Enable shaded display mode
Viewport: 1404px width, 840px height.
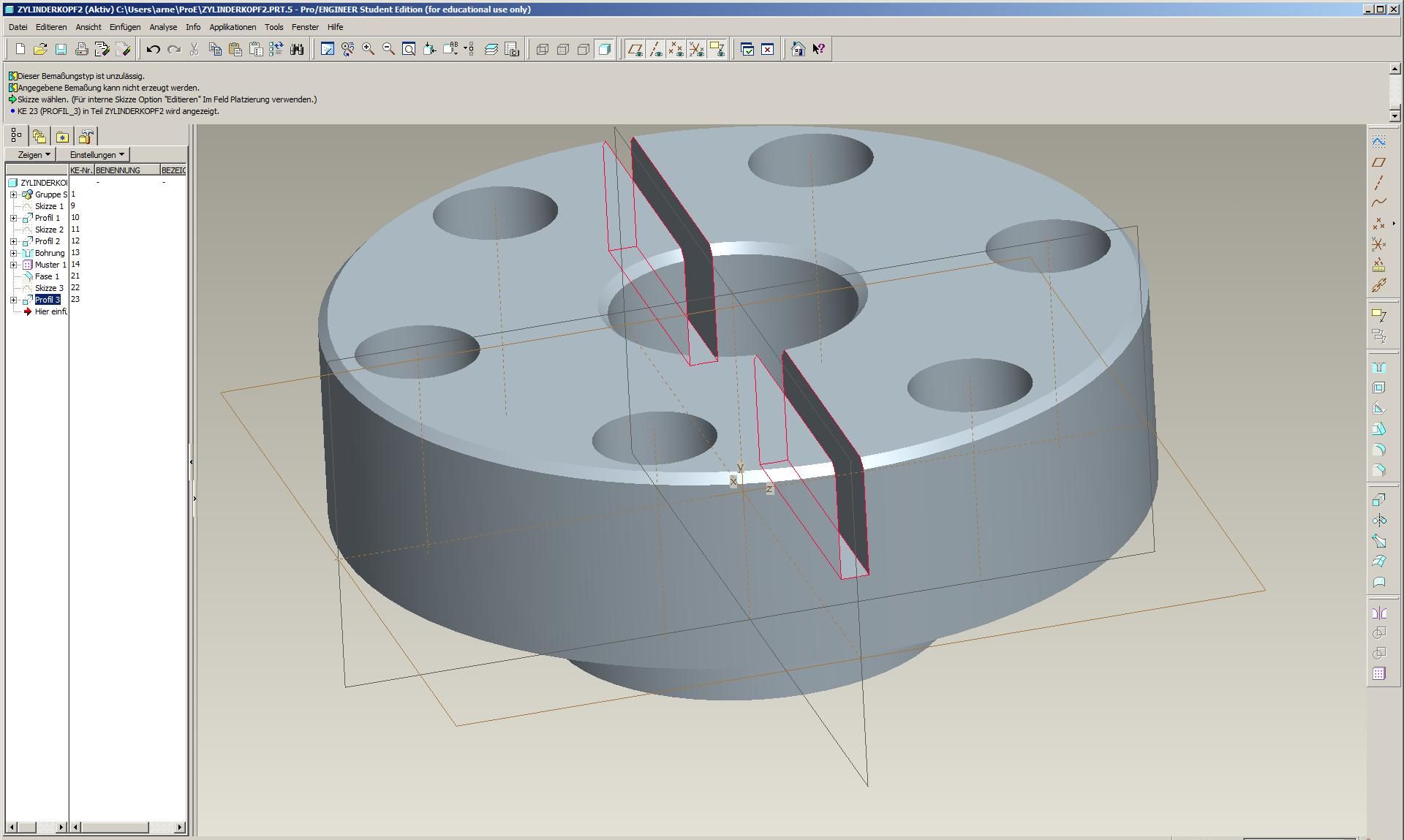pyautogui.click(x=604, y=49)
